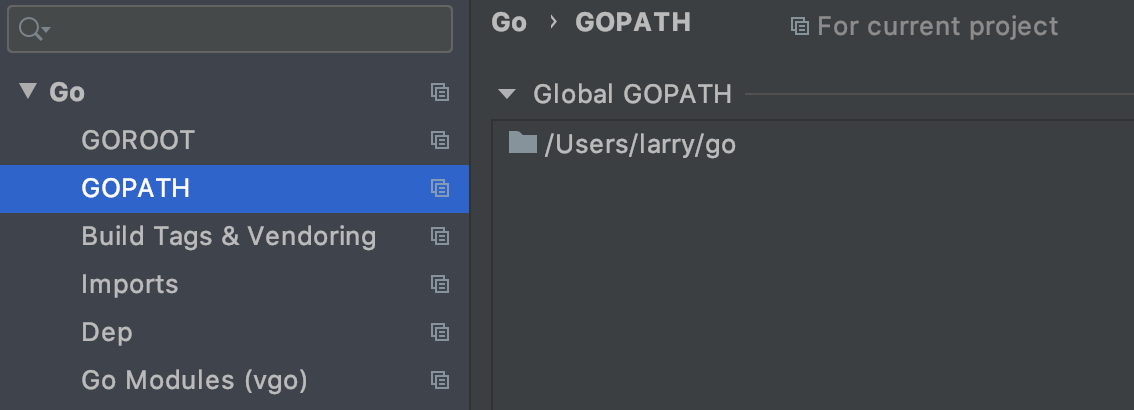Open the GOROOT settings page
Screen dimensions: 1134x410
[138, 140]
